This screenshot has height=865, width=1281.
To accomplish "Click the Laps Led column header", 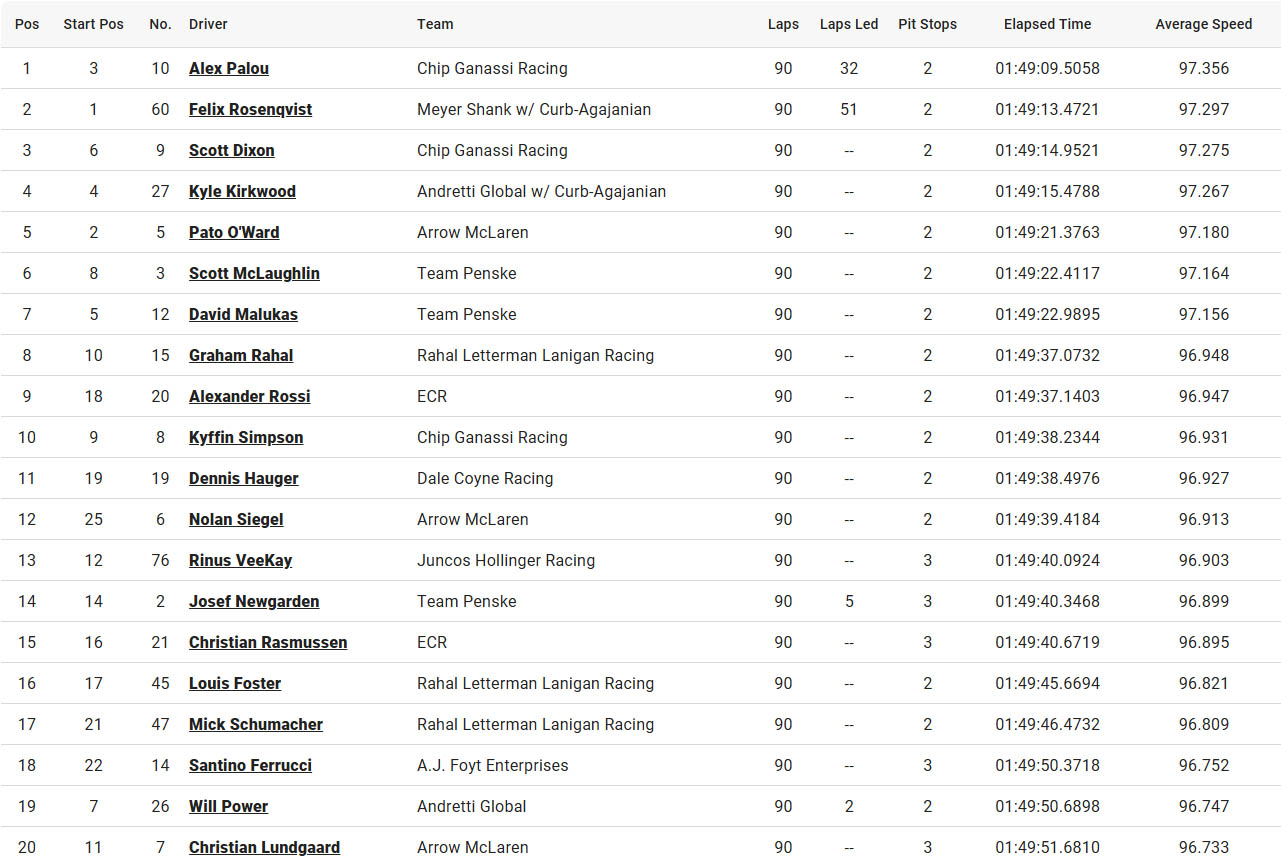I will pyautogui.click(x=848, y=24).
